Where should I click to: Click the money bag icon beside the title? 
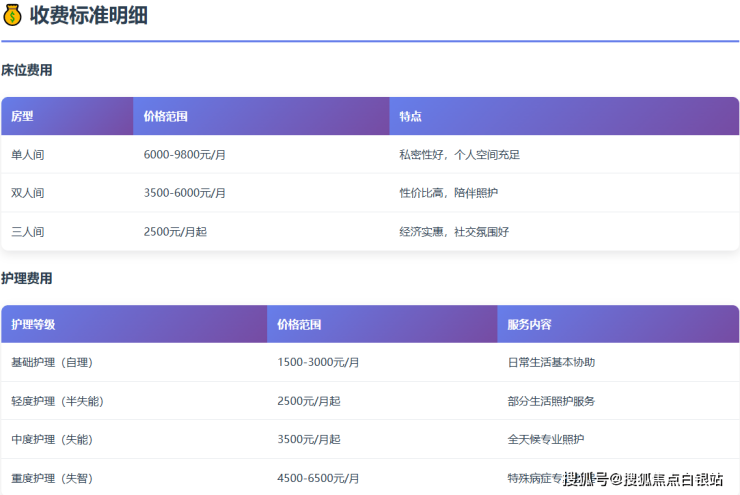tap(13, 16)
